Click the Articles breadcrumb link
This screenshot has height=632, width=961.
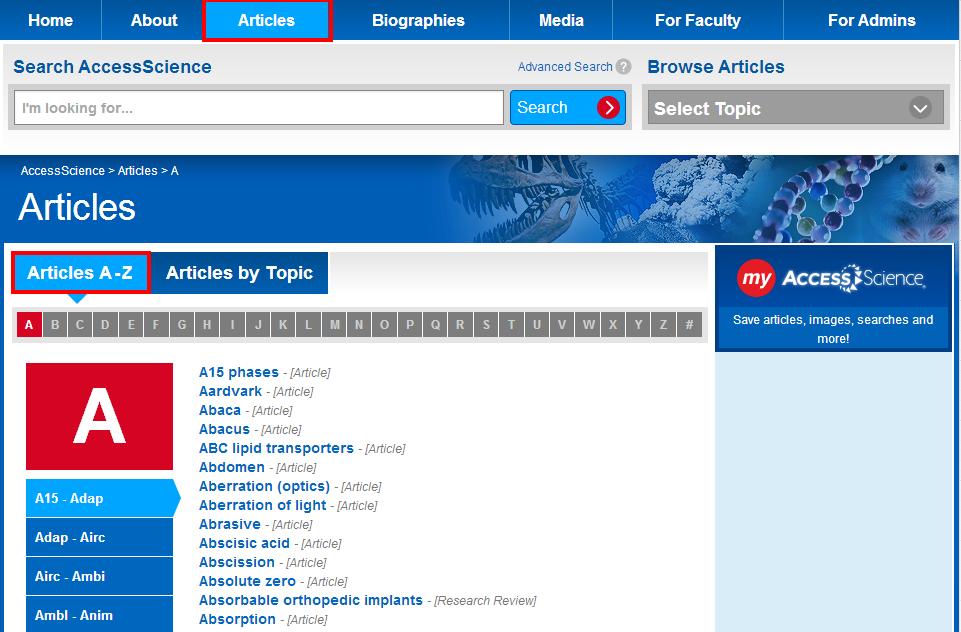(x=137, y=170)
